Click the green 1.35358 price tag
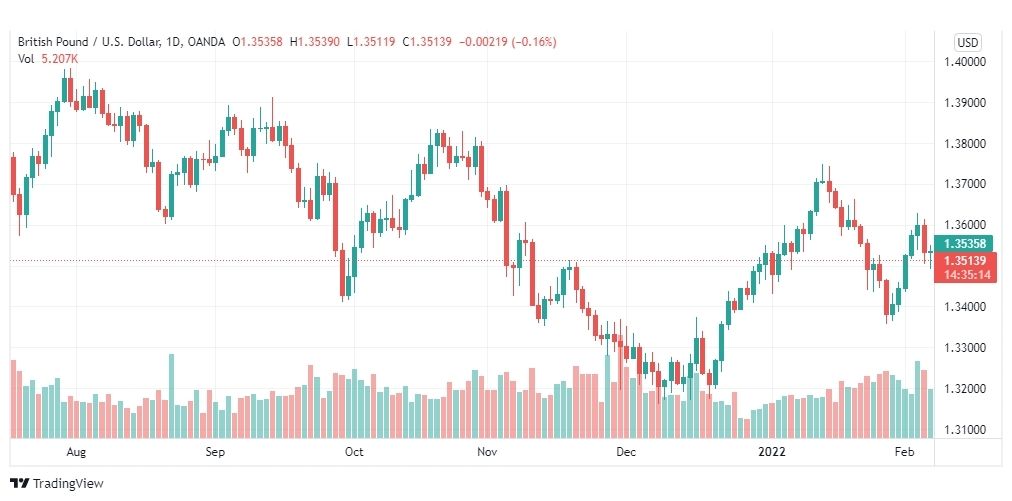Viewport: 1012px width, 501px height. [x=964, y=243]
